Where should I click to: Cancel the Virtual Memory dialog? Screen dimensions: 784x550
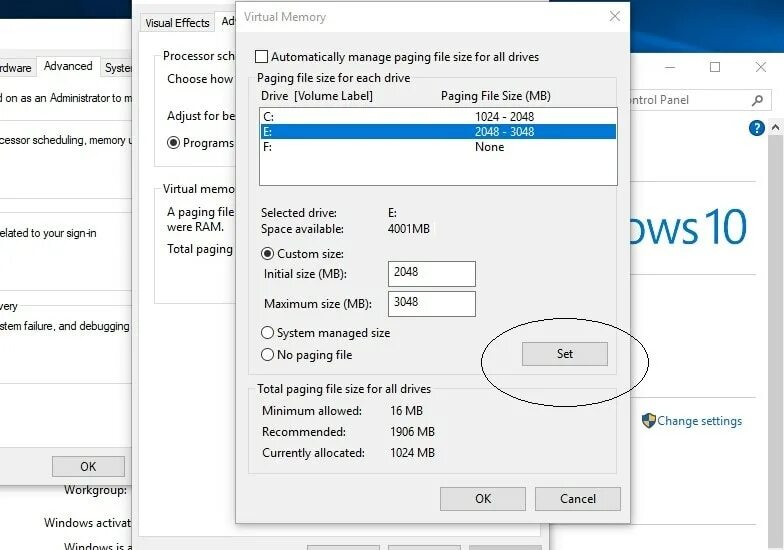578,498
